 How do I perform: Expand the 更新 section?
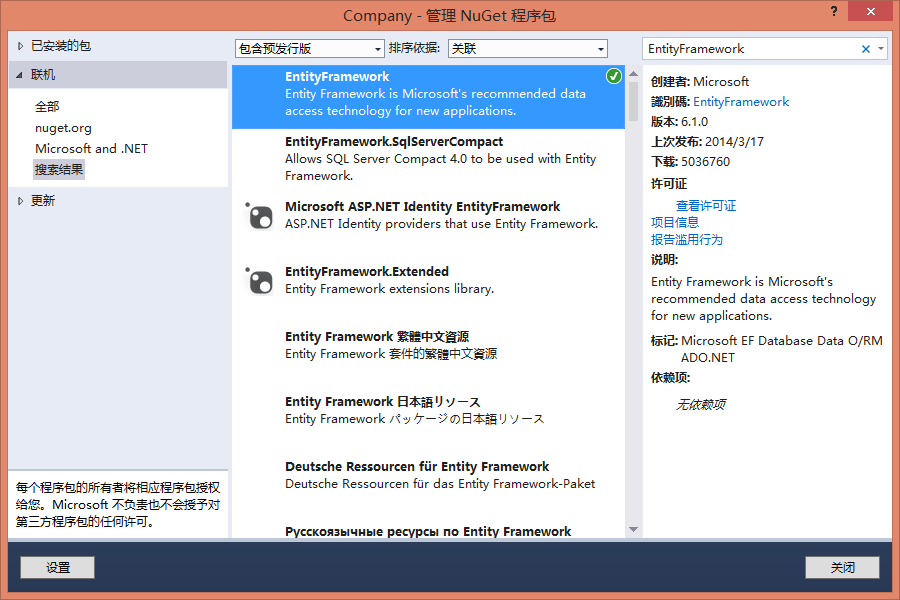[20, 201]
